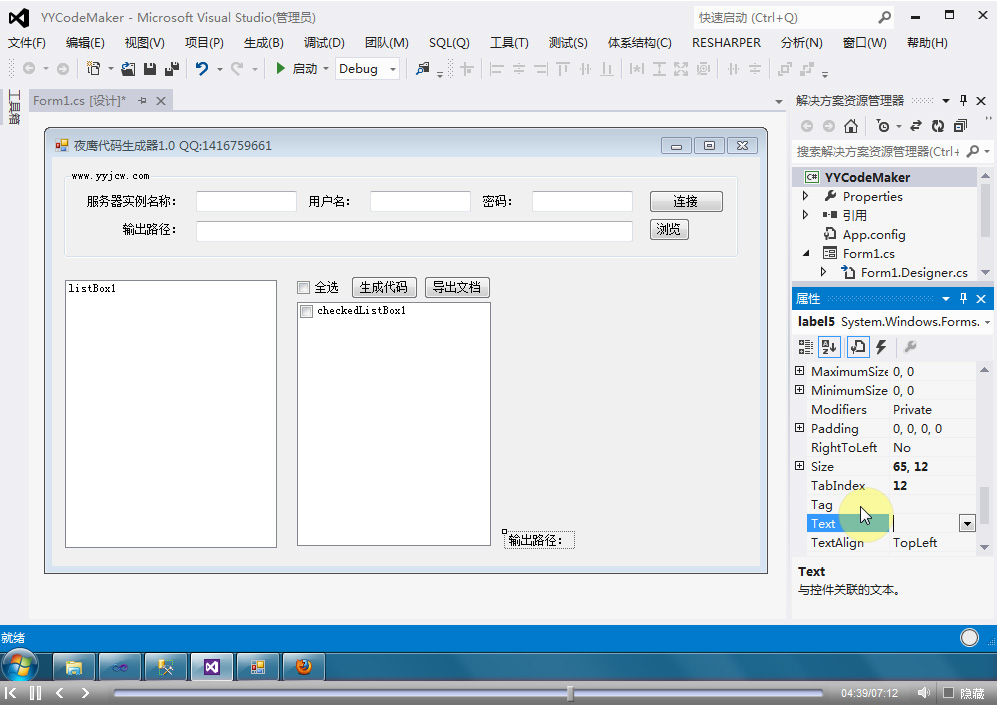
Task: Pin the Properties panel
Action: tap(963, 298)
